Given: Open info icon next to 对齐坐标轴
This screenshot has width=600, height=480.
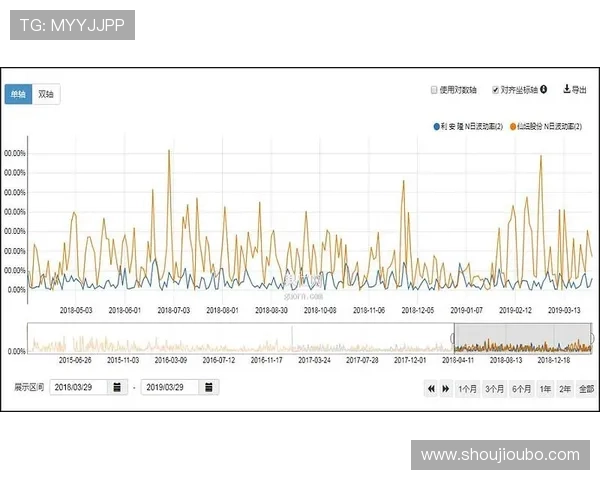Looking at the screenshot, I should [x=543, y=90].
